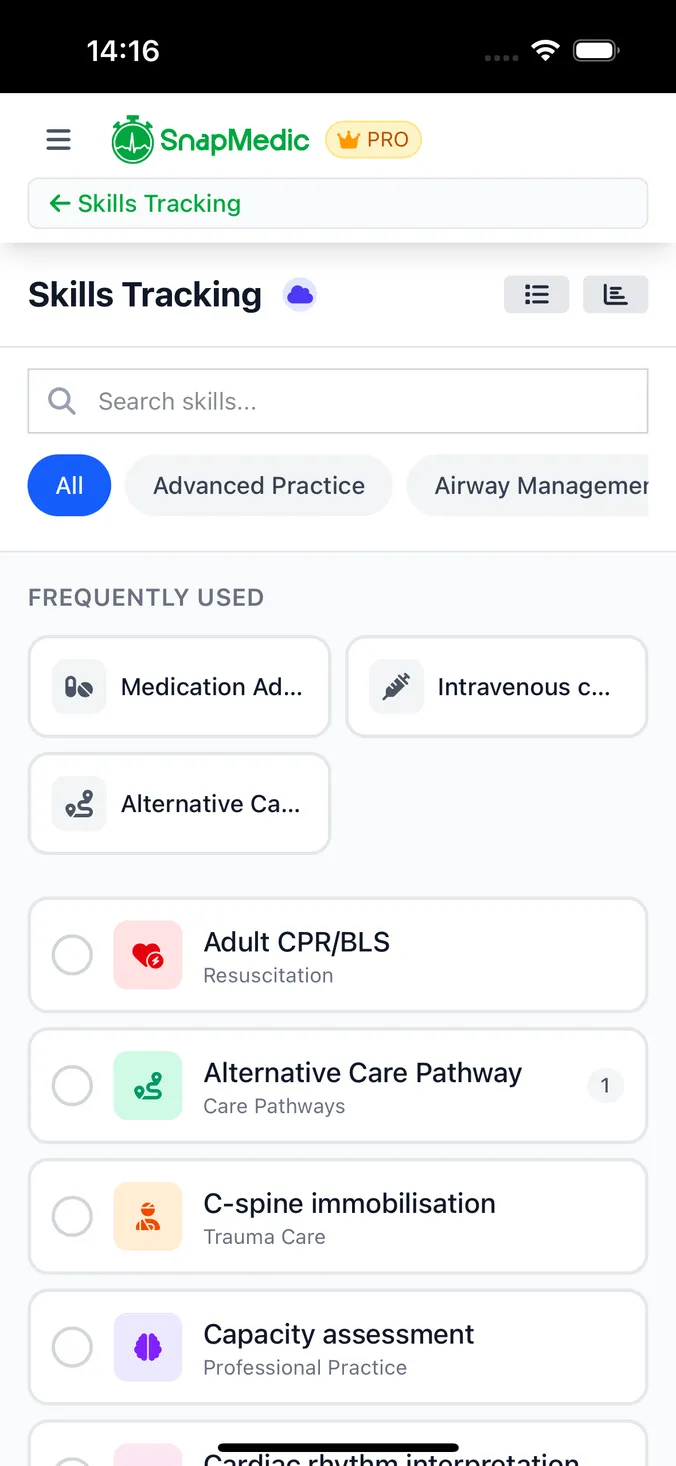Tap the Adult CPR/BLS heart icon

(148, 955)
